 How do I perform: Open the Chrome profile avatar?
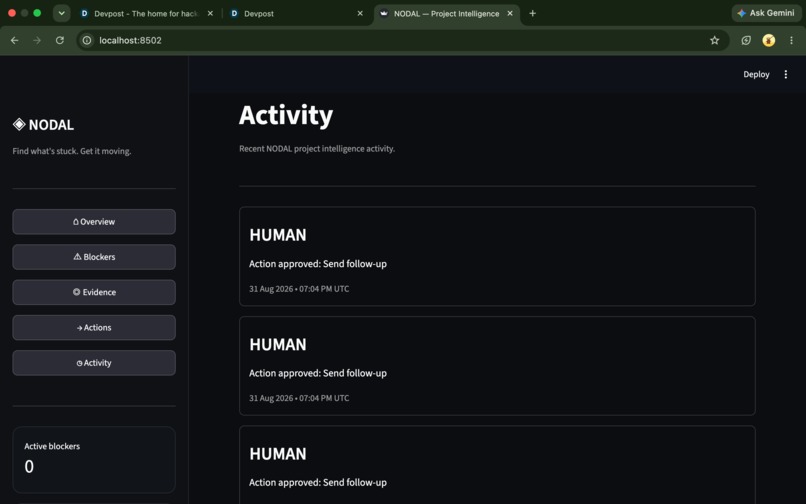coord(768,40)
